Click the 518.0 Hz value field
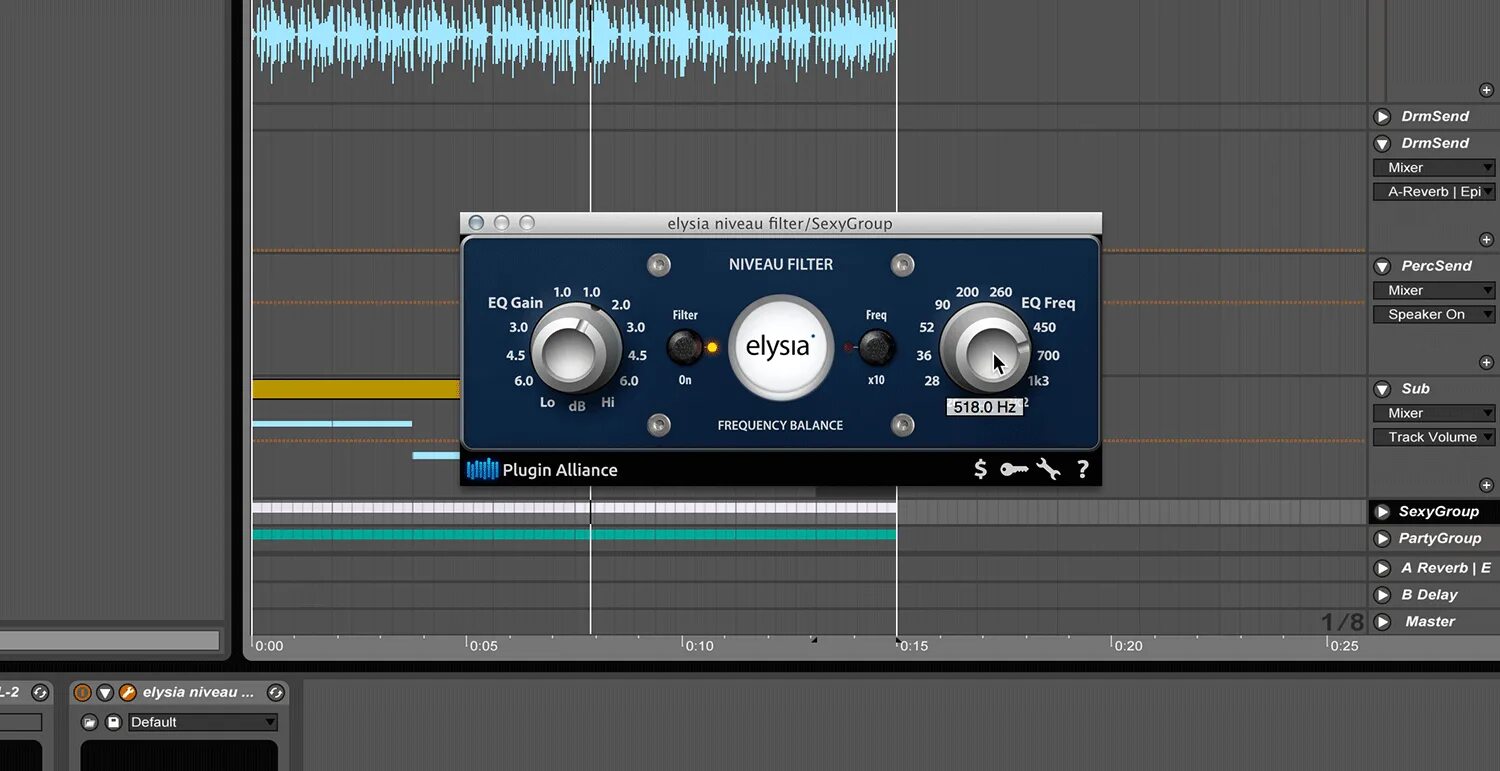Screen dimensions: 1500x771 click(x=985, y=407)
